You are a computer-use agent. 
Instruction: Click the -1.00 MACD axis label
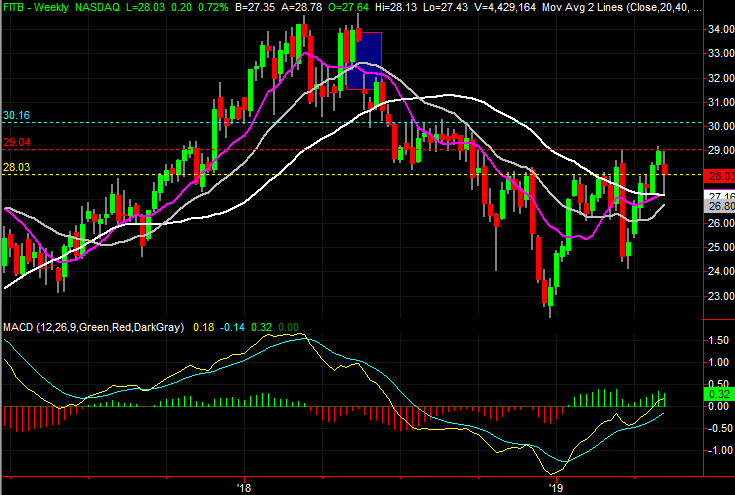pyautogui.click(x=717, y=450)
